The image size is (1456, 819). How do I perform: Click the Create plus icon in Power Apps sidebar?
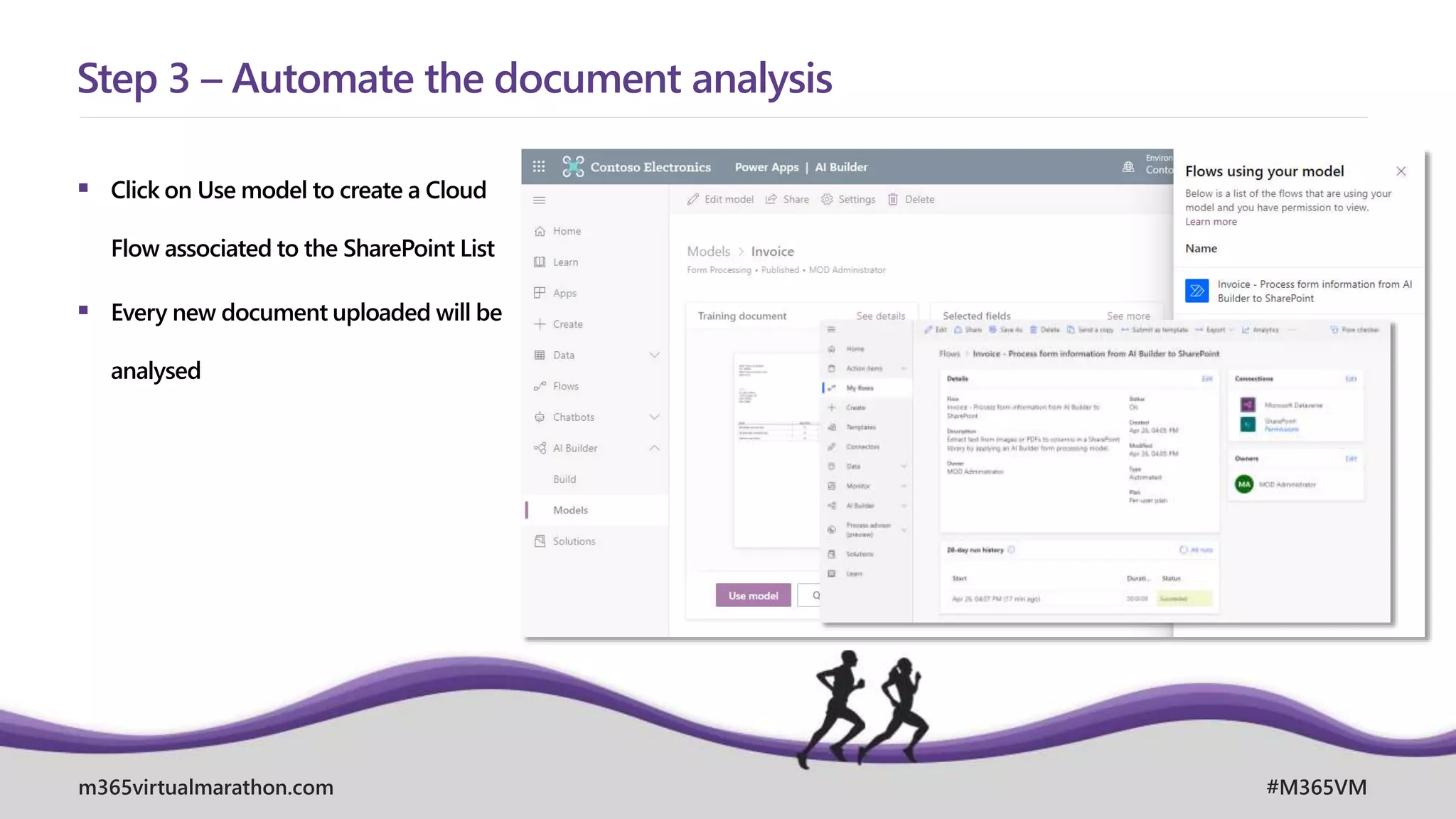(540, 324)
